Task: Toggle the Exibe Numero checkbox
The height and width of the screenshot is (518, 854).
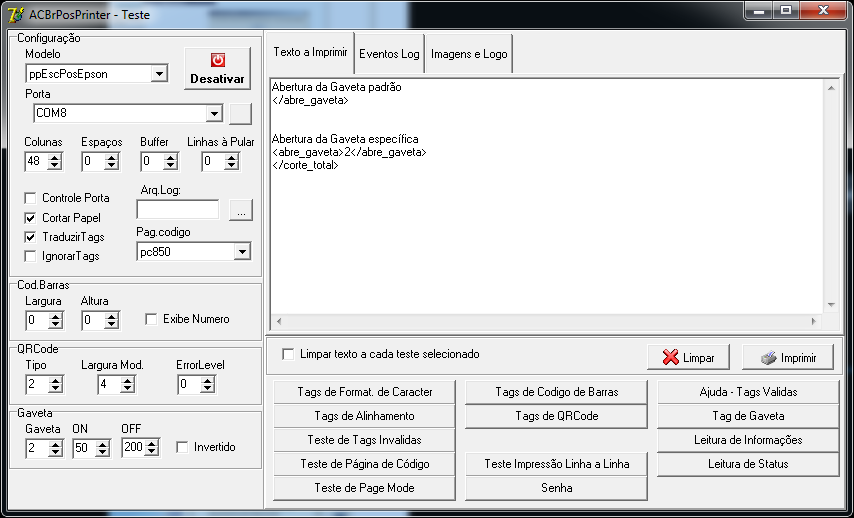Action: [151, 319]
